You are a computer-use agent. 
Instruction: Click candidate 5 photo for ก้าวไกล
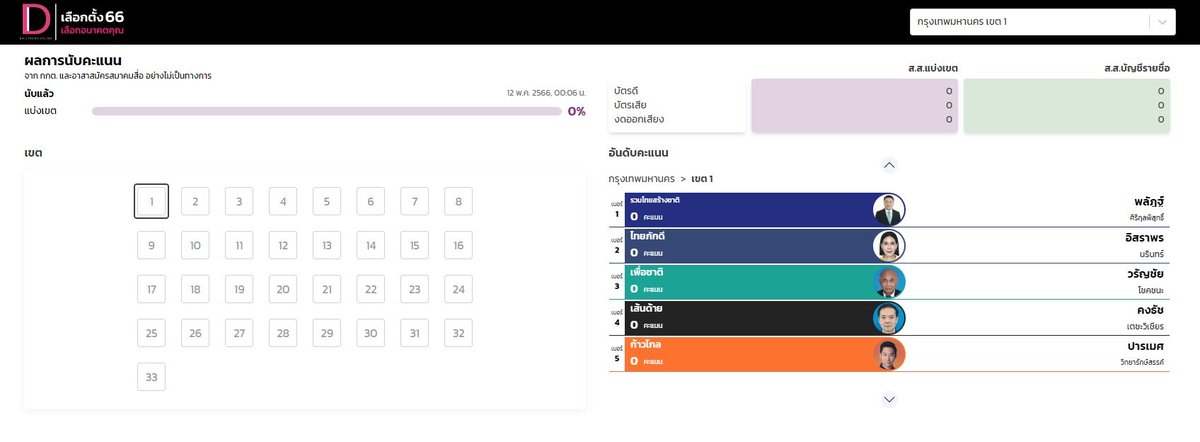point(888,353)
